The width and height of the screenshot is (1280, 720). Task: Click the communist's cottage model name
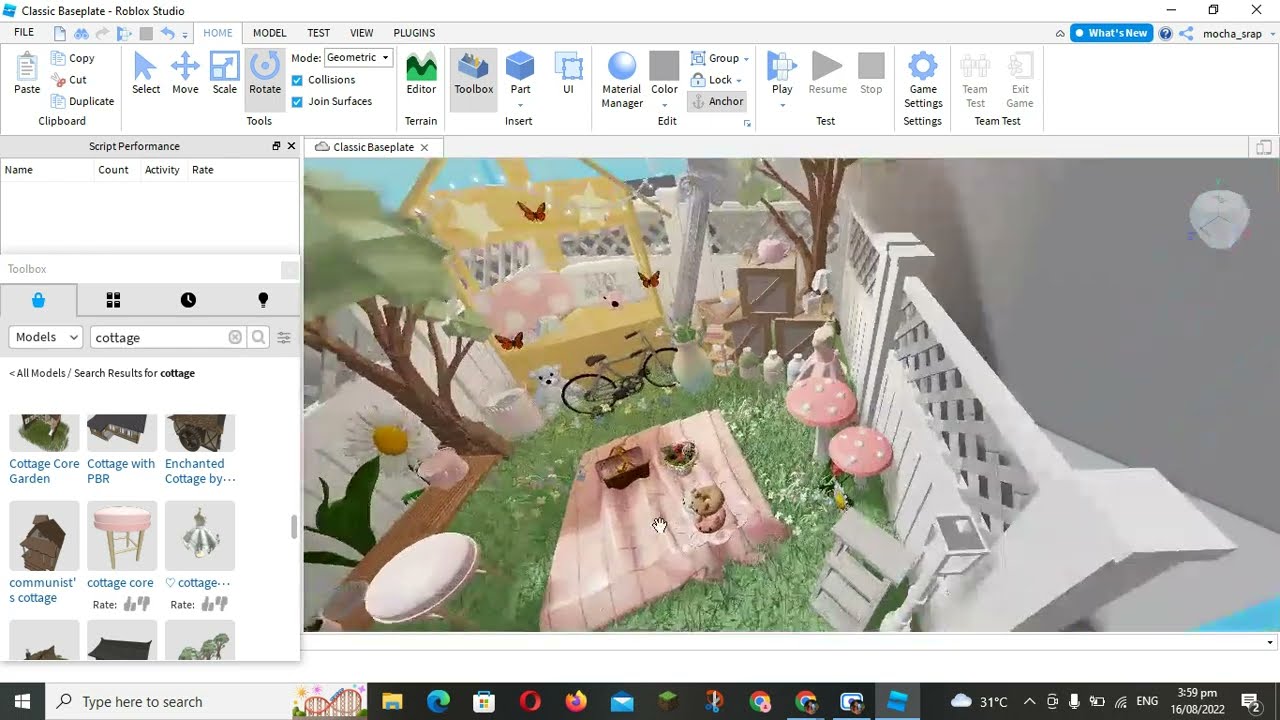click(x=43, y=590)
